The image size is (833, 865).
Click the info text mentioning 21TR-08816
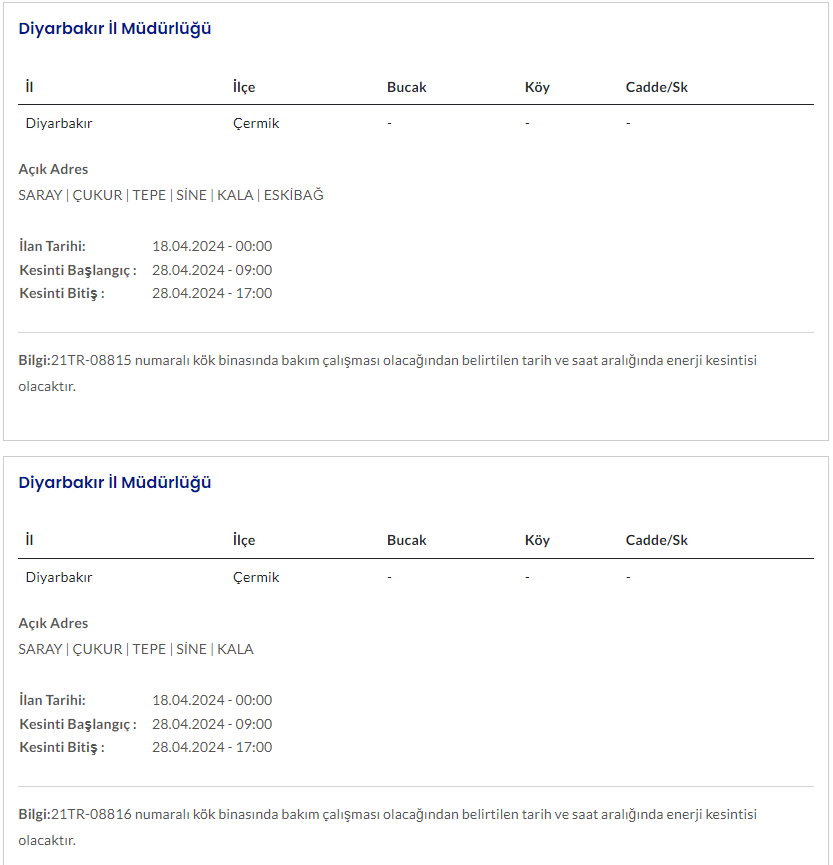tap(388, 814)
